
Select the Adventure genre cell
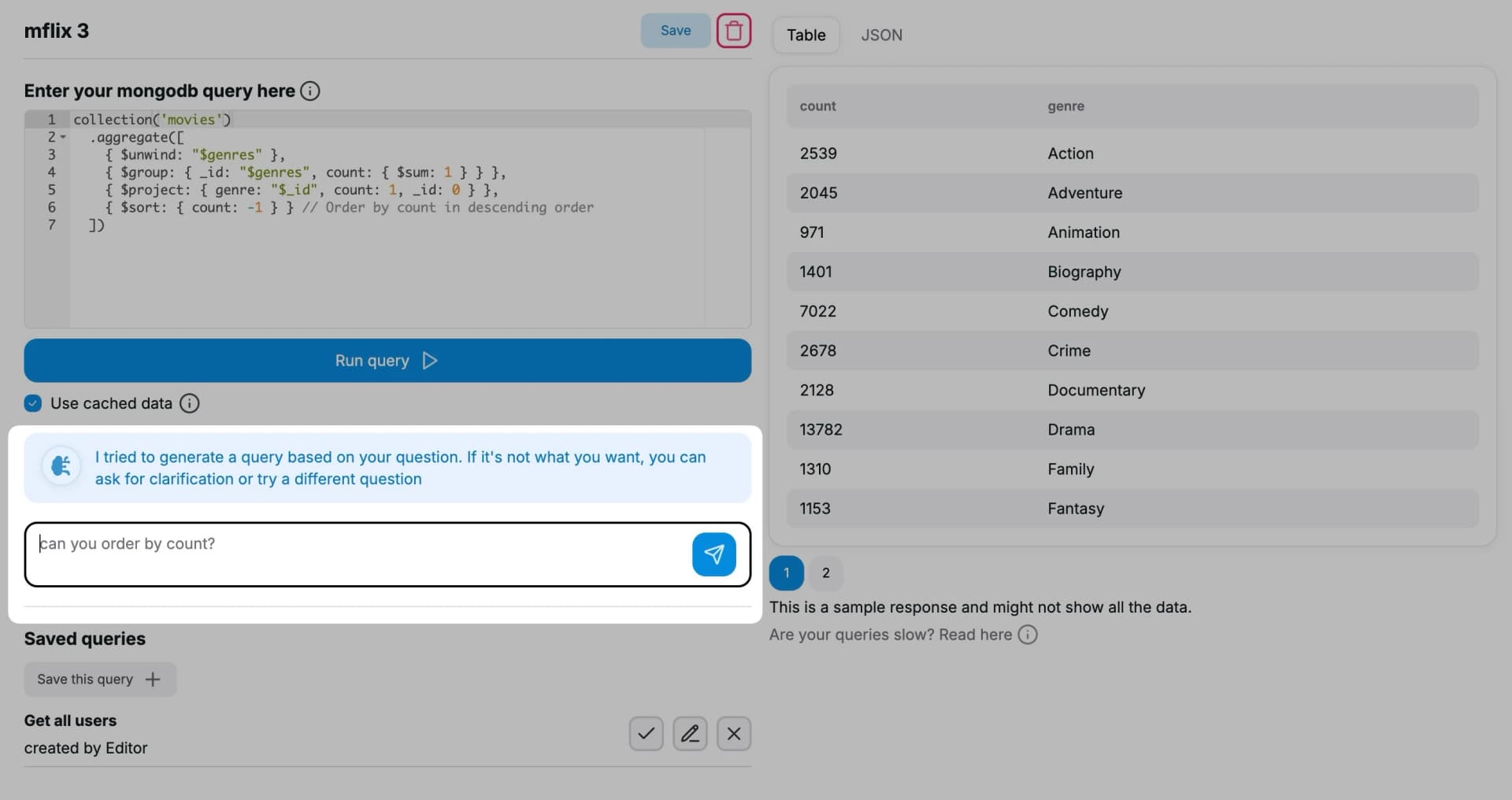tap(1084, 193)
